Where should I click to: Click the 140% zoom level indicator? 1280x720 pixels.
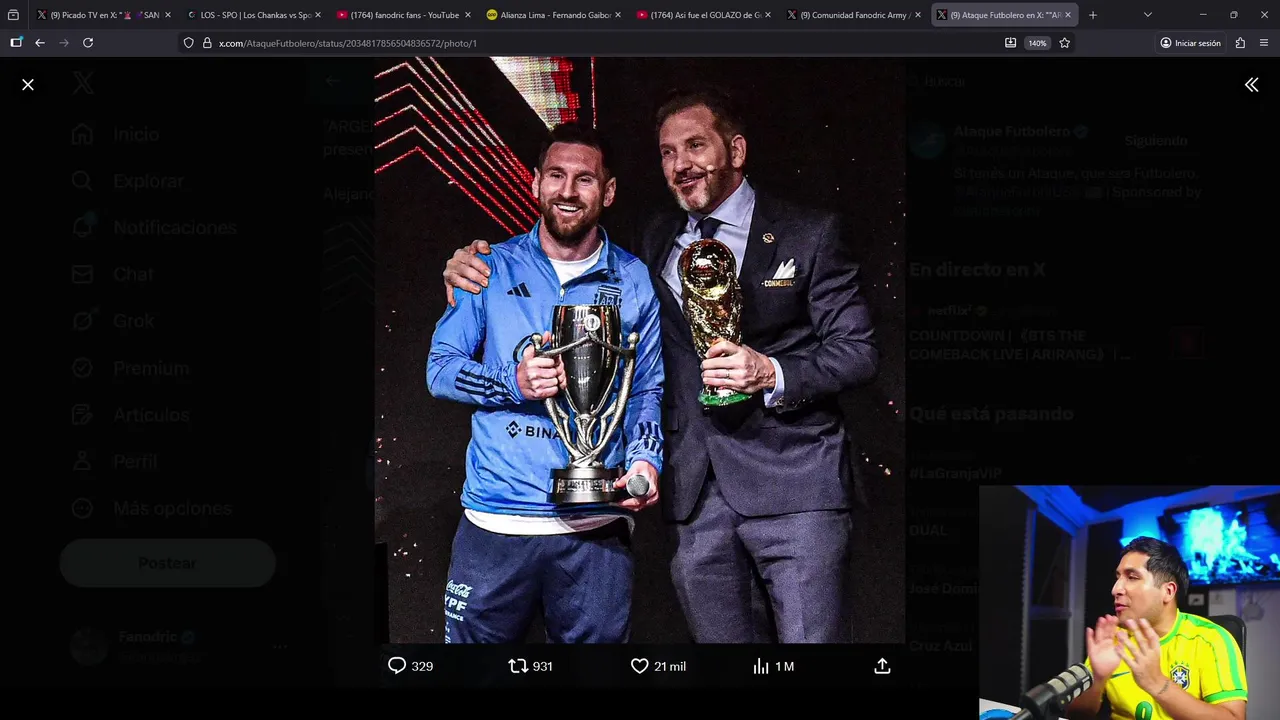coord(1037,43)
